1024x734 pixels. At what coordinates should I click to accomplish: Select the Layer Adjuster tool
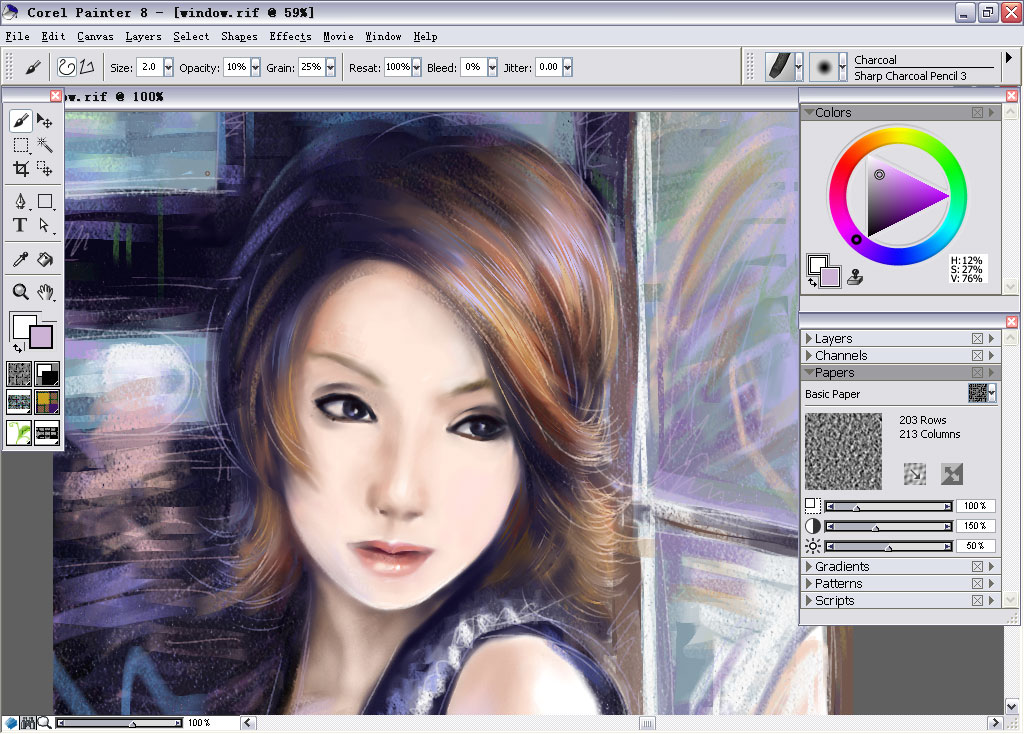pos(44,121)
